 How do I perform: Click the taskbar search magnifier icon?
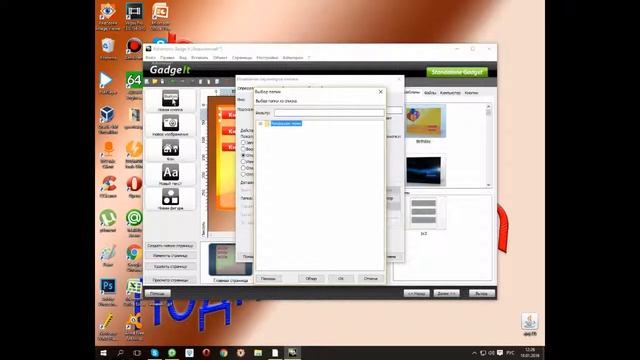click(x=120, y=353)
